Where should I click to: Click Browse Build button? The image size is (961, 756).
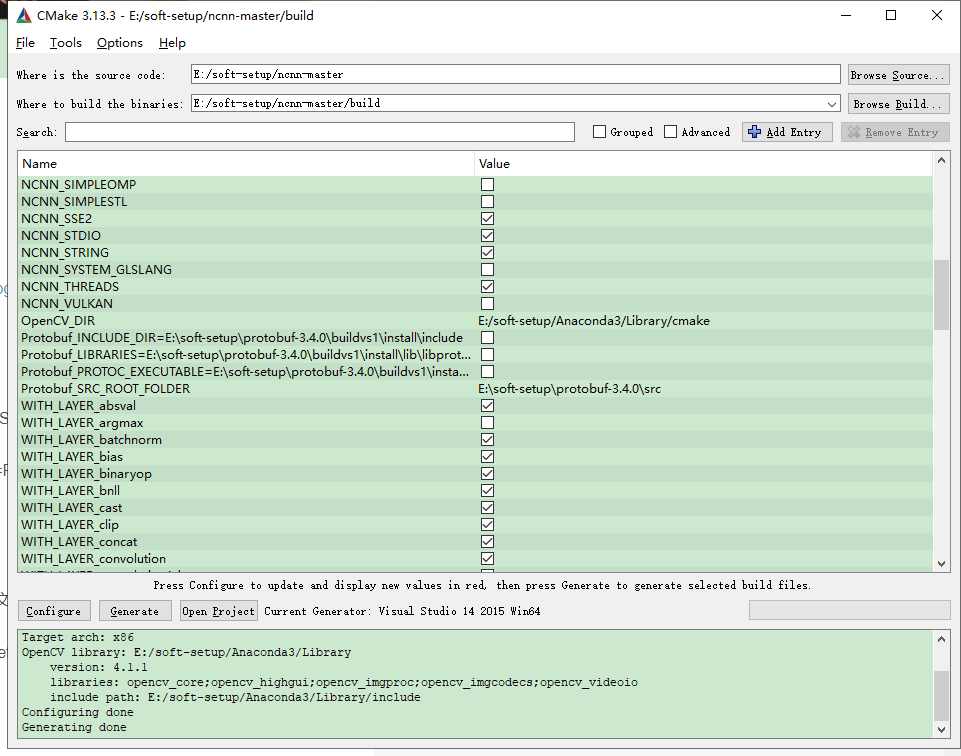[898, 104]
